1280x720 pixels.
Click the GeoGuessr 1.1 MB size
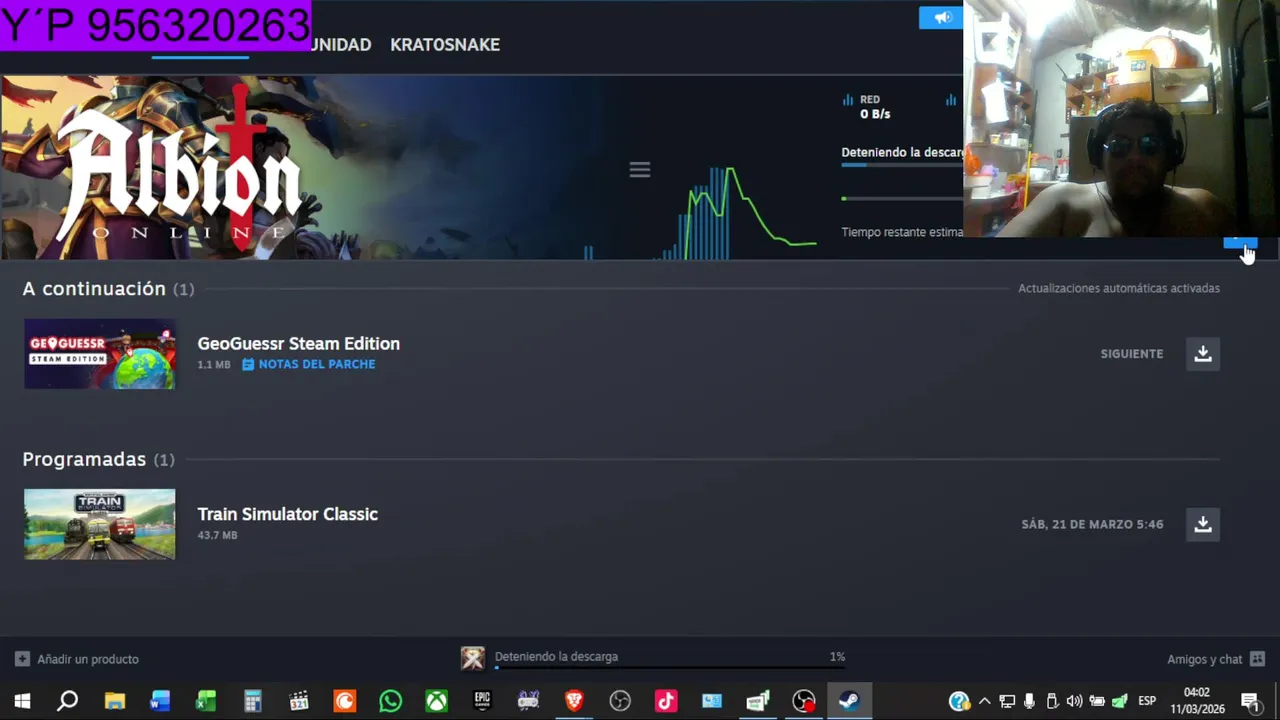coord(214,365)
